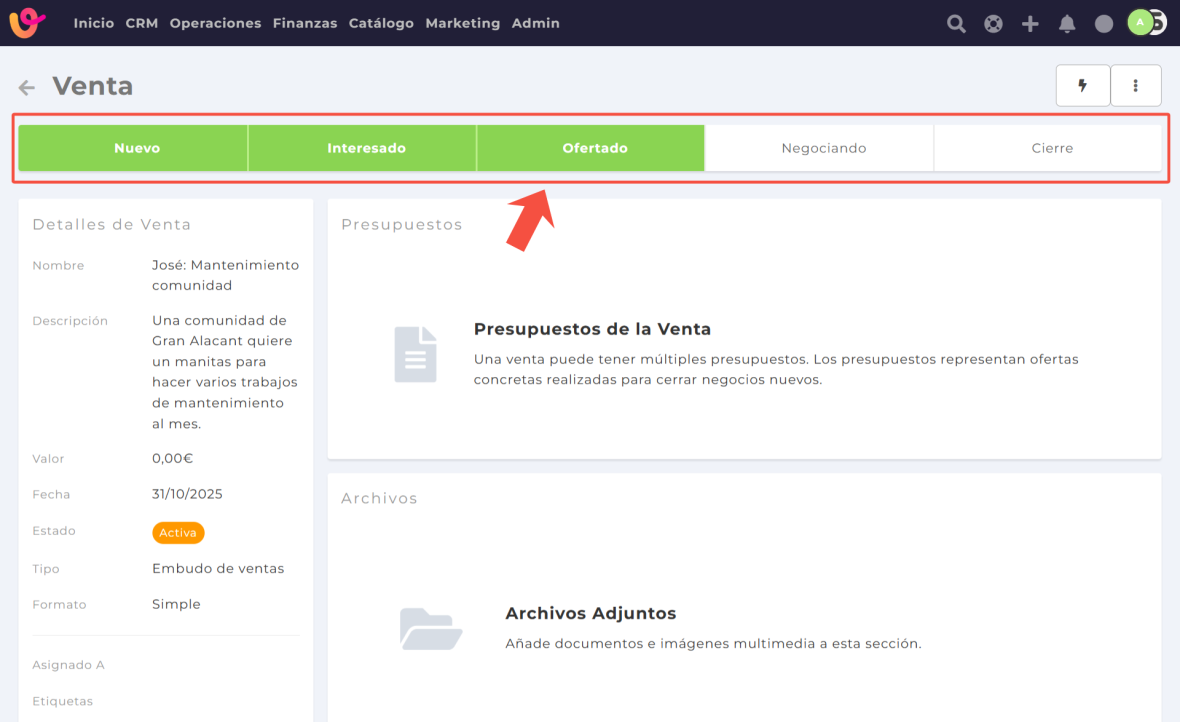Click the Nuevo stage button
1180x722 pixels.
pyautogui.click(x=137, y=148)
